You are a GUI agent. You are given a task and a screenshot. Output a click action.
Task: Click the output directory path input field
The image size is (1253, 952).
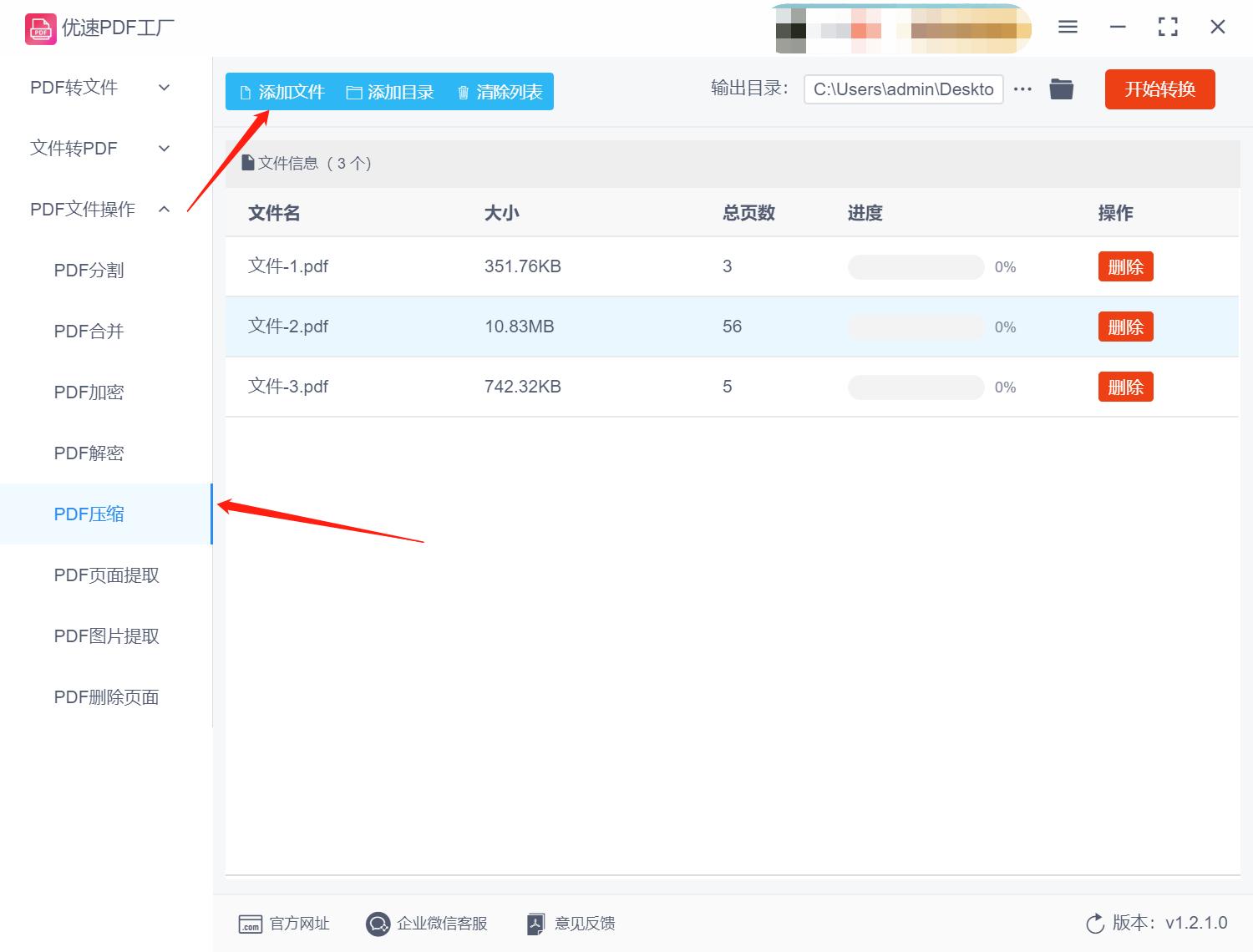902,89
